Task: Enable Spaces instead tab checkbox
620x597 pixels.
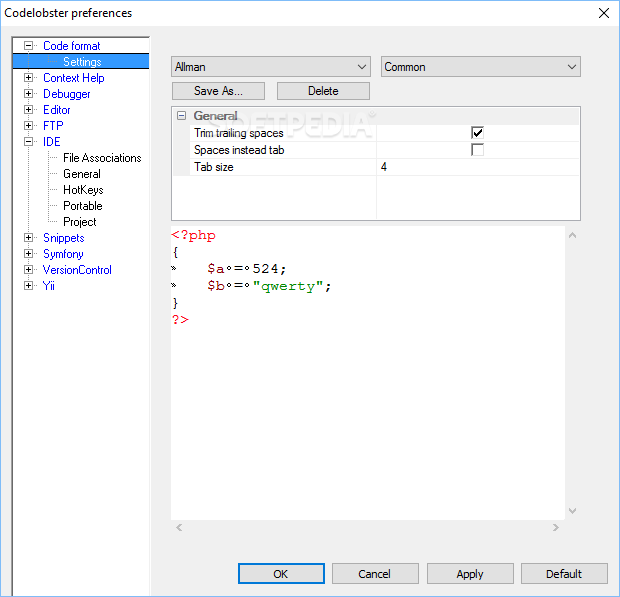Action: point(477,150)
